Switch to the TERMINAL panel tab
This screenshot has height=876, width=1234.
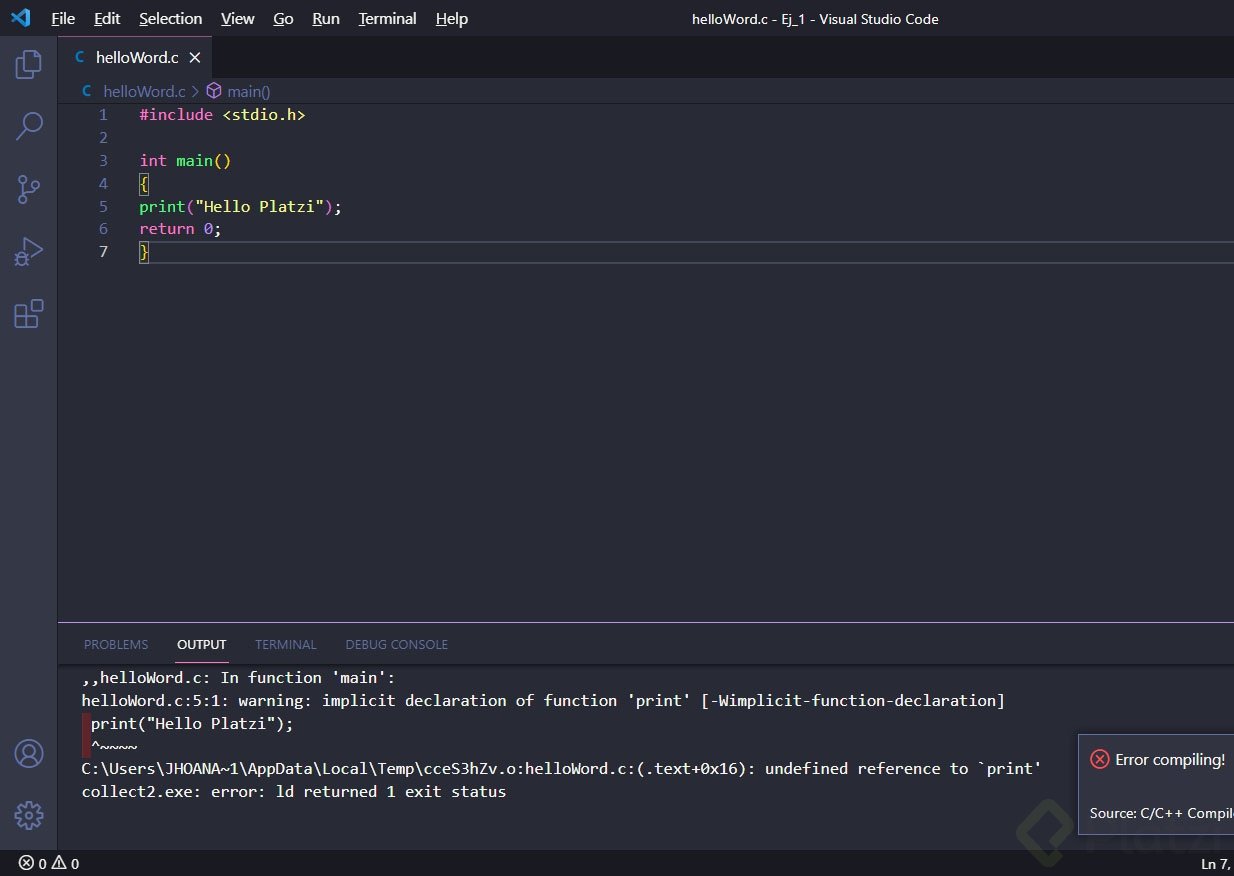pyautogui.click(x=285, y=645)
